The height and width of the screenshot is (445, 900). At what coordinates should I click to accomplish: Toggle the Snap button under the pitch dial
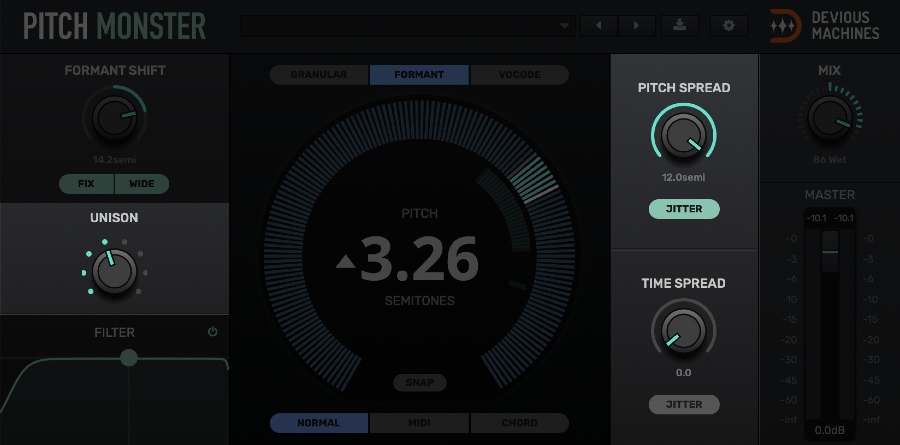coord(419,382)
